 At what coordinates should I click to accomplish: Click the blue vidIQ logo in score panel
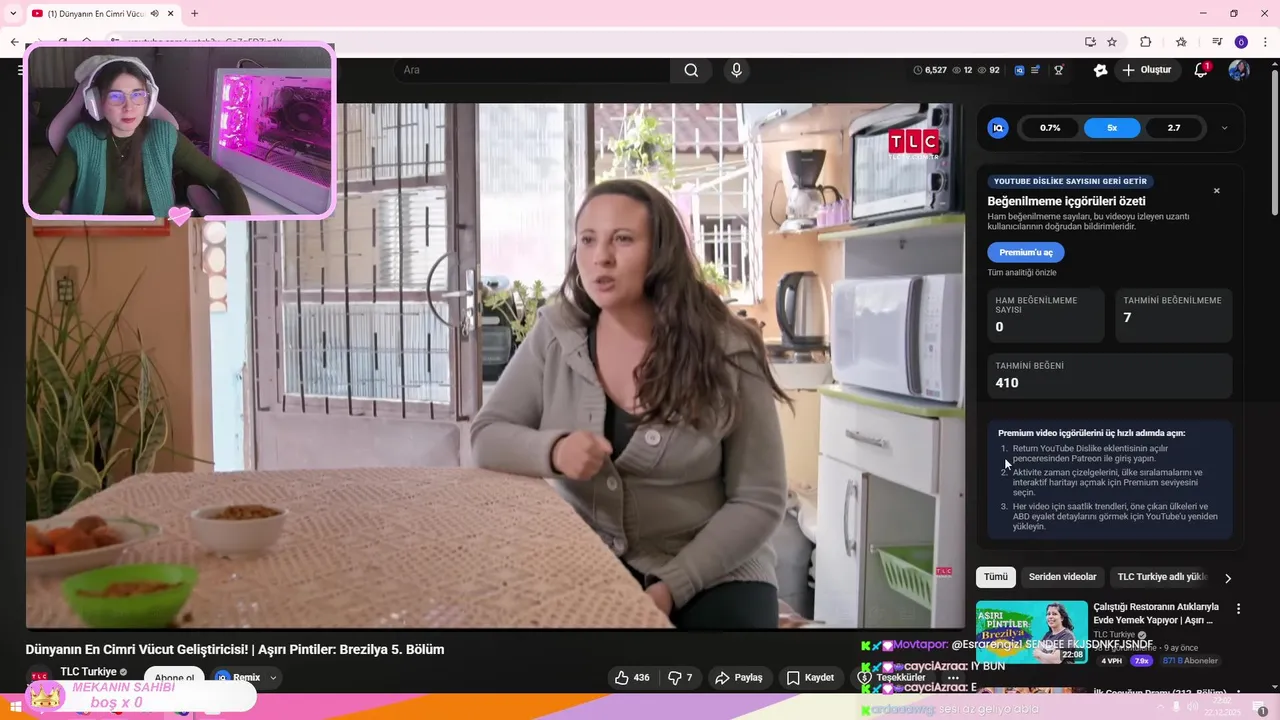997,128
